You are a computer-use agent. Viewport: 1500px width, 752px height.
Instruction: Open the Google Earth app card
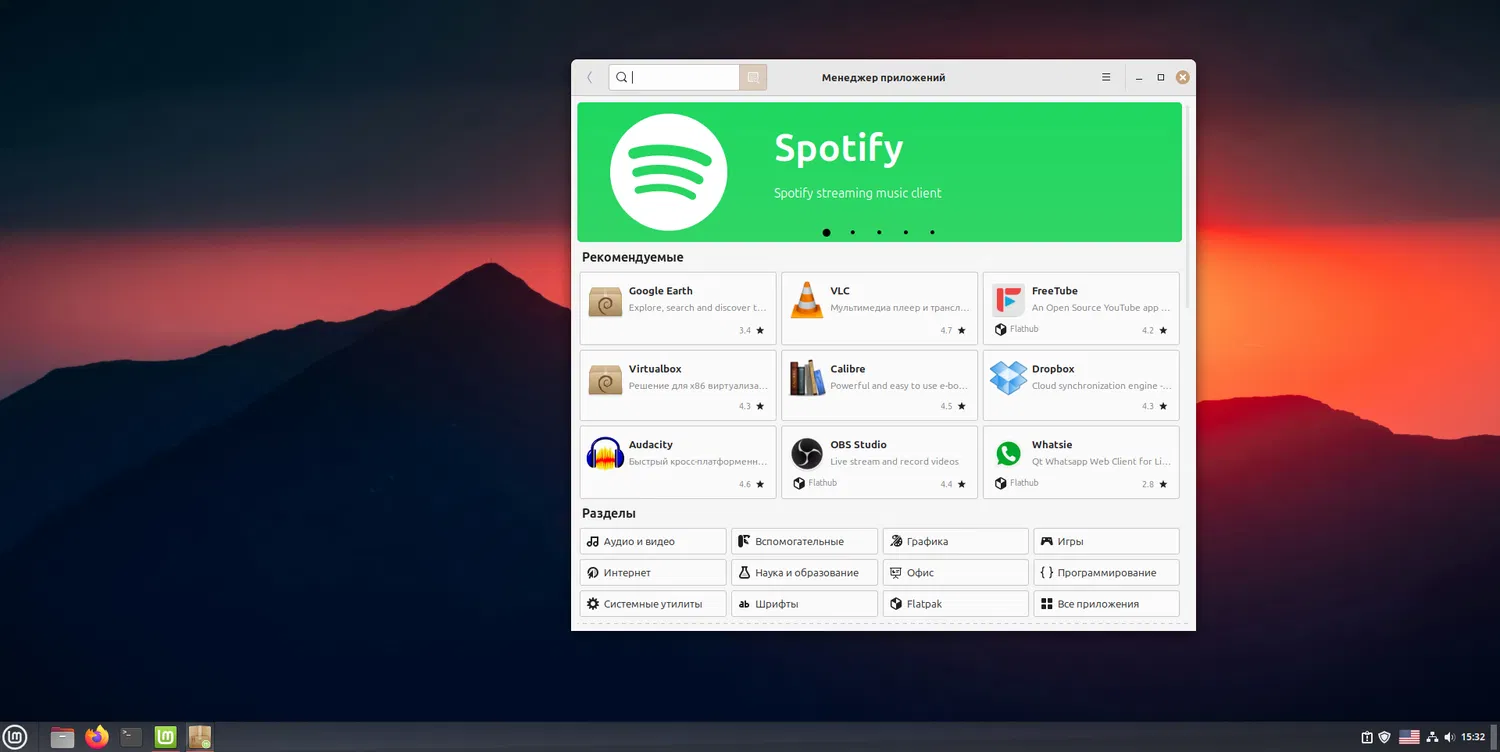678,308
